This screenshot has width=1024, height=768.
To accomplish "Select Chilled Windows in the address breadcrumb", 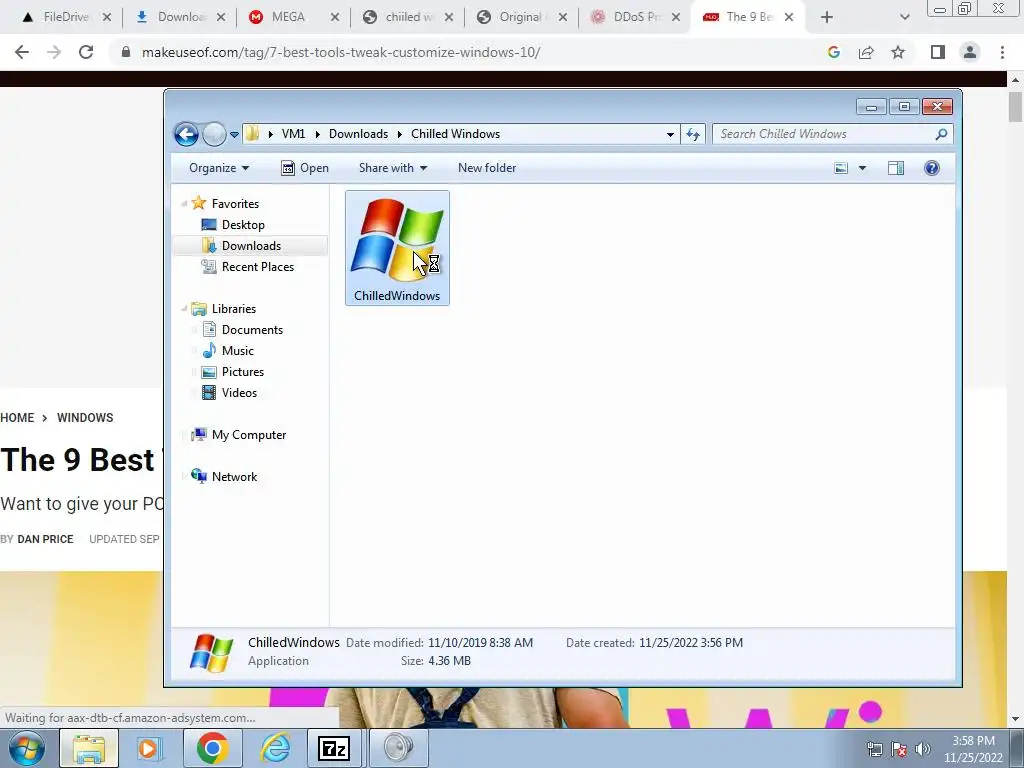I will [x=455, y=134].
